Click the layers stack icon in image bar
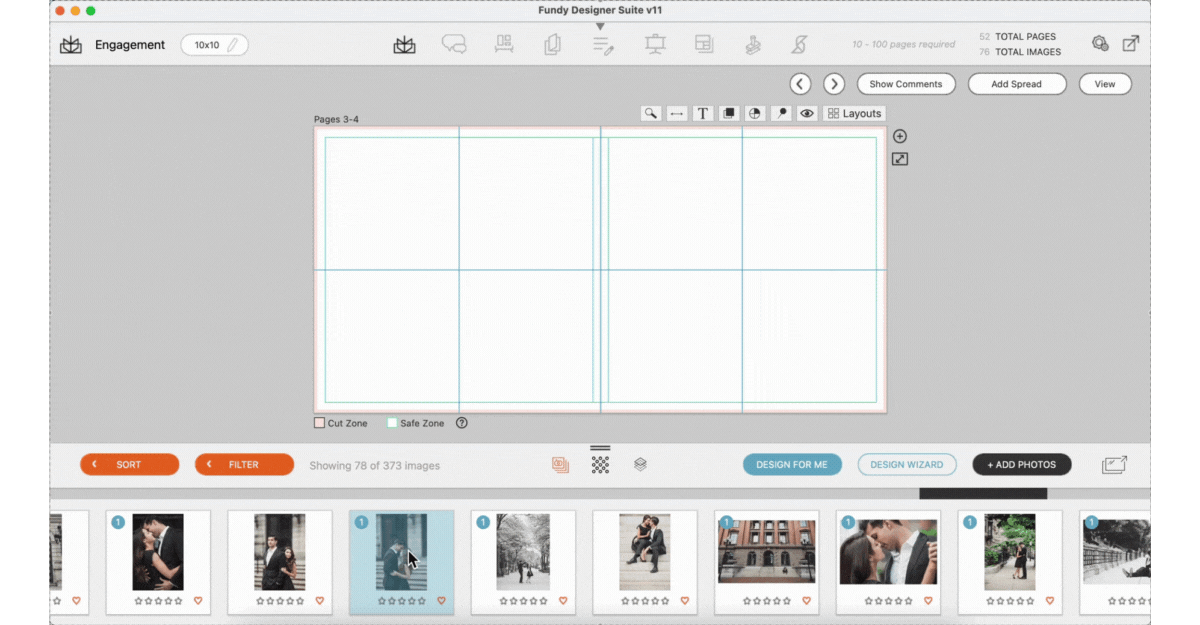The height and width of the screenshot is (625, 1200). 641,465
